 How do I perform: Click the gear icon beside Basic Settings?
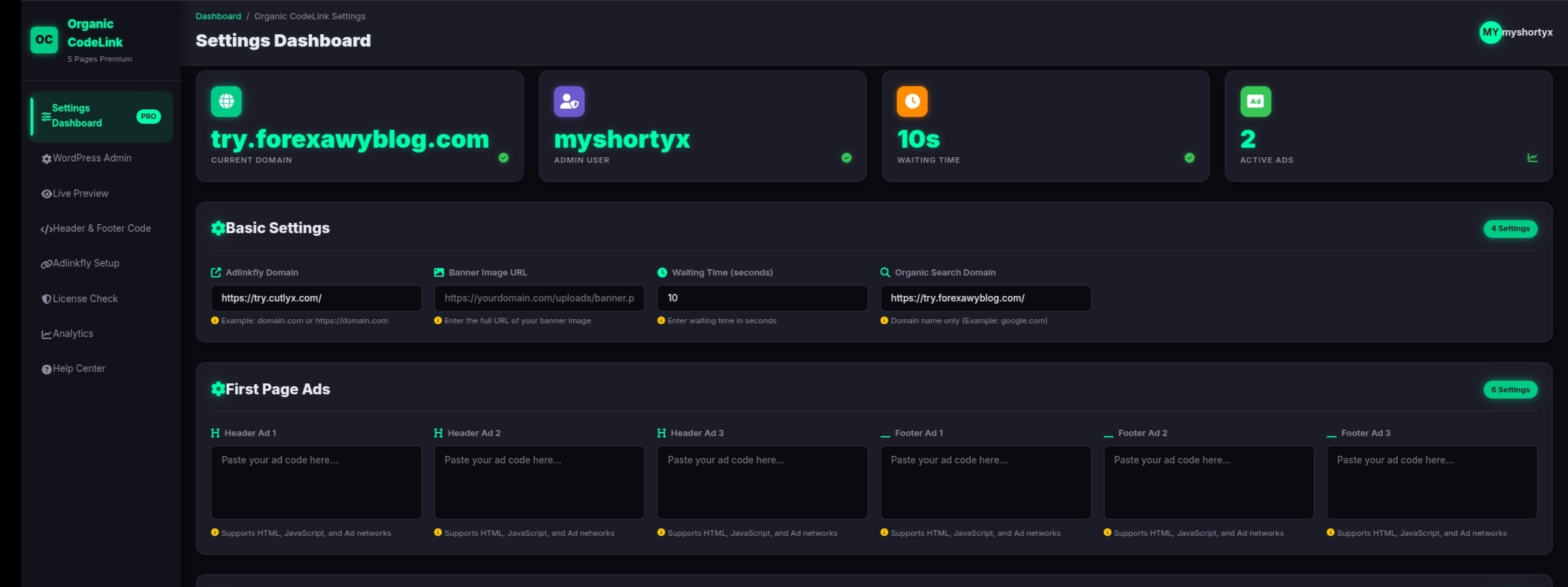[x=218, y=228]
